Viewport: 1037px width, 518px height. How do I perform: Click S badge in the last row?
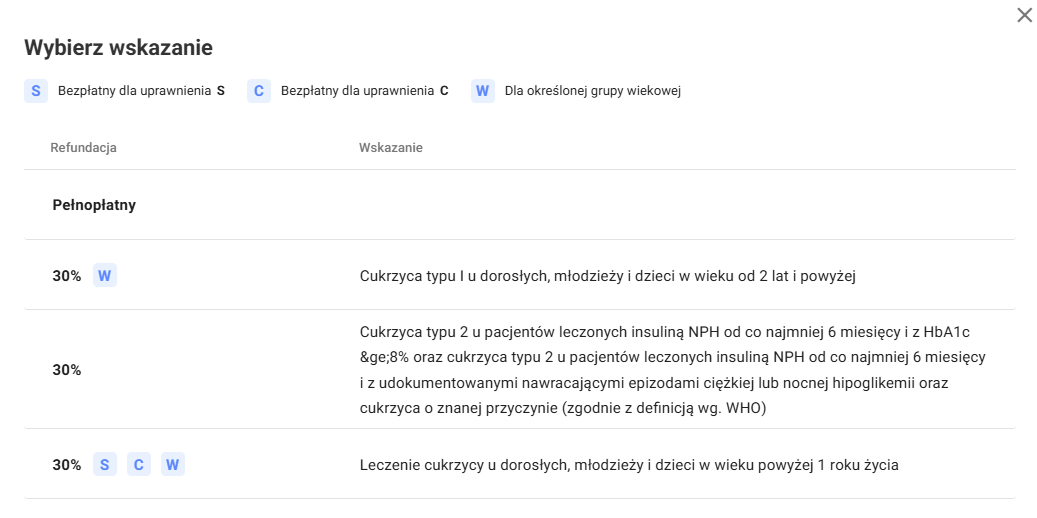[x=104, y=465]
